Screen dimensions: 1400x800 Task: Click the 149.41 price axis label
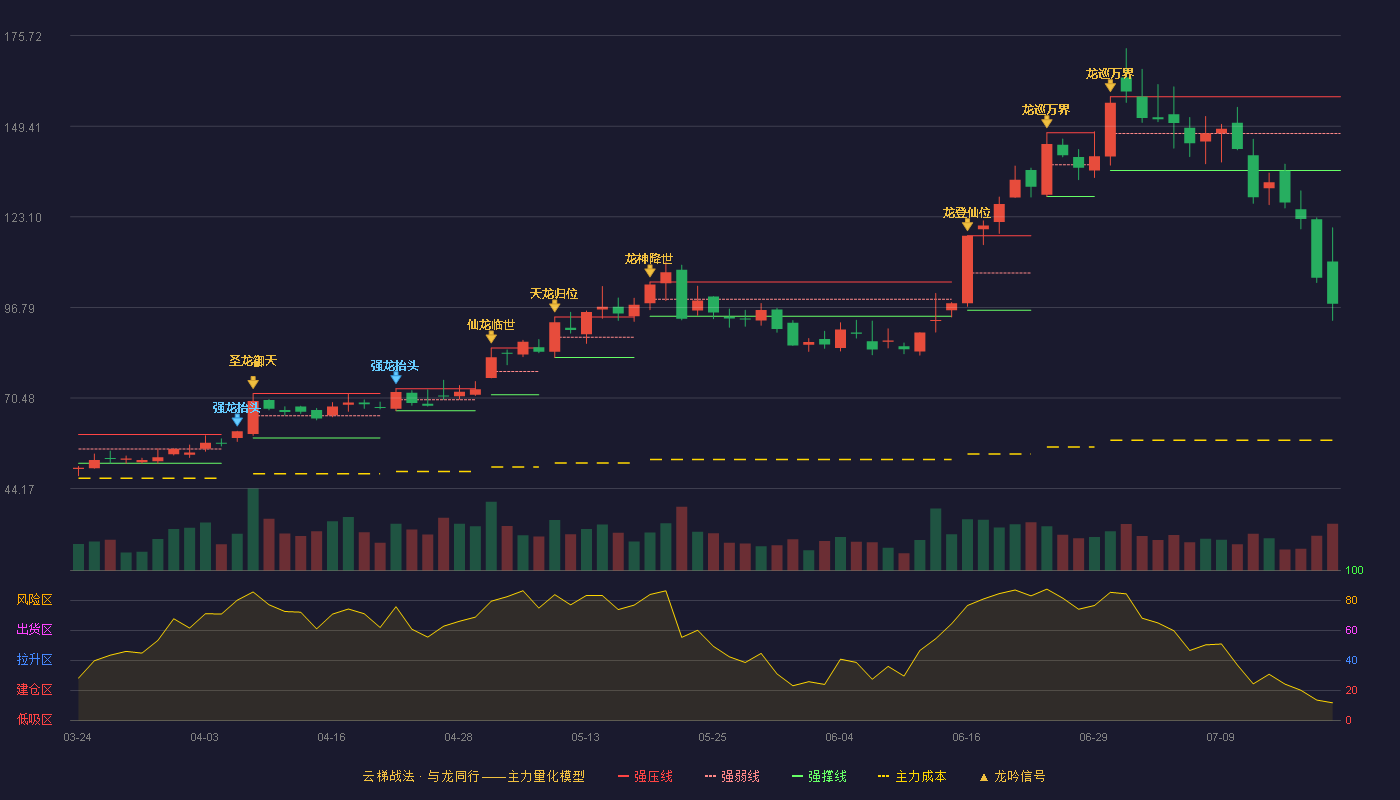[23, 128]
